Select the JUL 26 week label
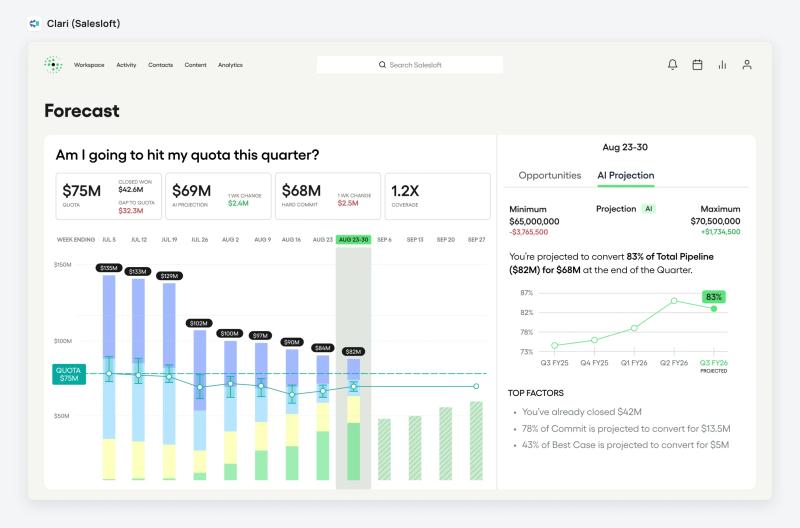The width and height of the screenshot is (800, 528). (199, 240)
